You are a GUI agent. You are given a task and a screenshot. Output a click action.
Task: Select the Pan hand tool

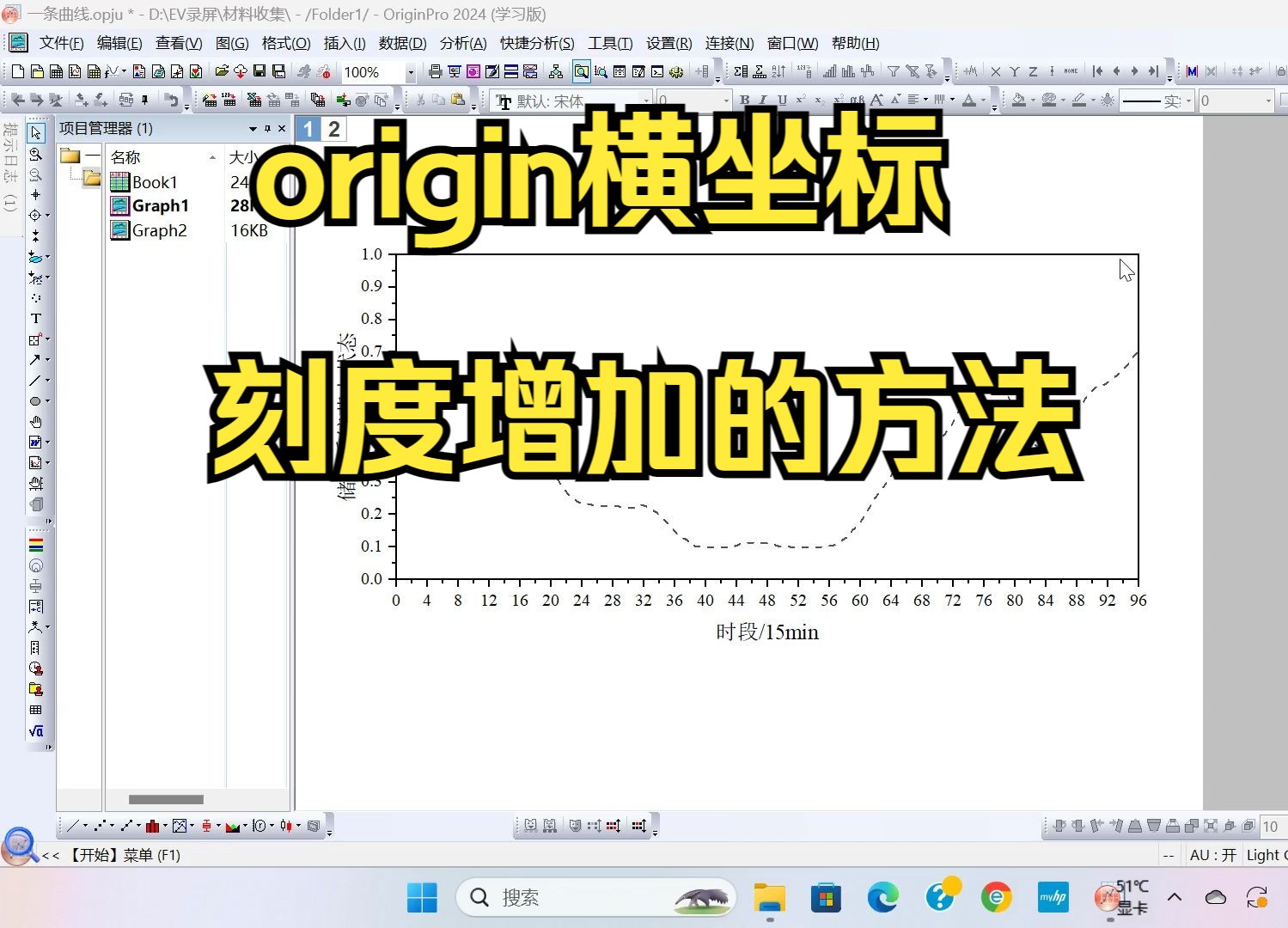coord(35,422)
